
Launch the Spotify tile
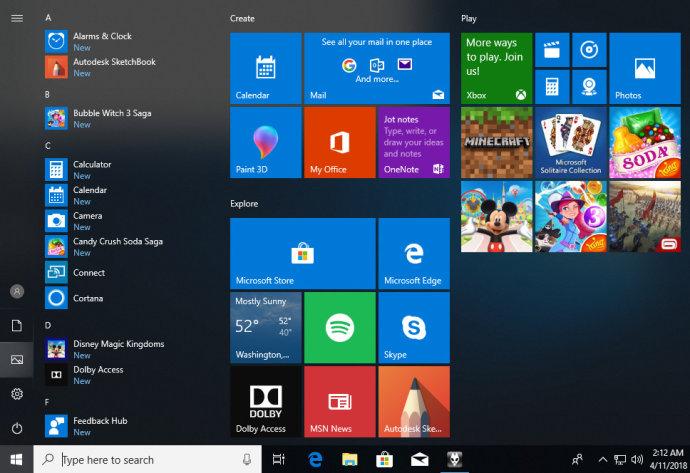(x=340, y=328)
